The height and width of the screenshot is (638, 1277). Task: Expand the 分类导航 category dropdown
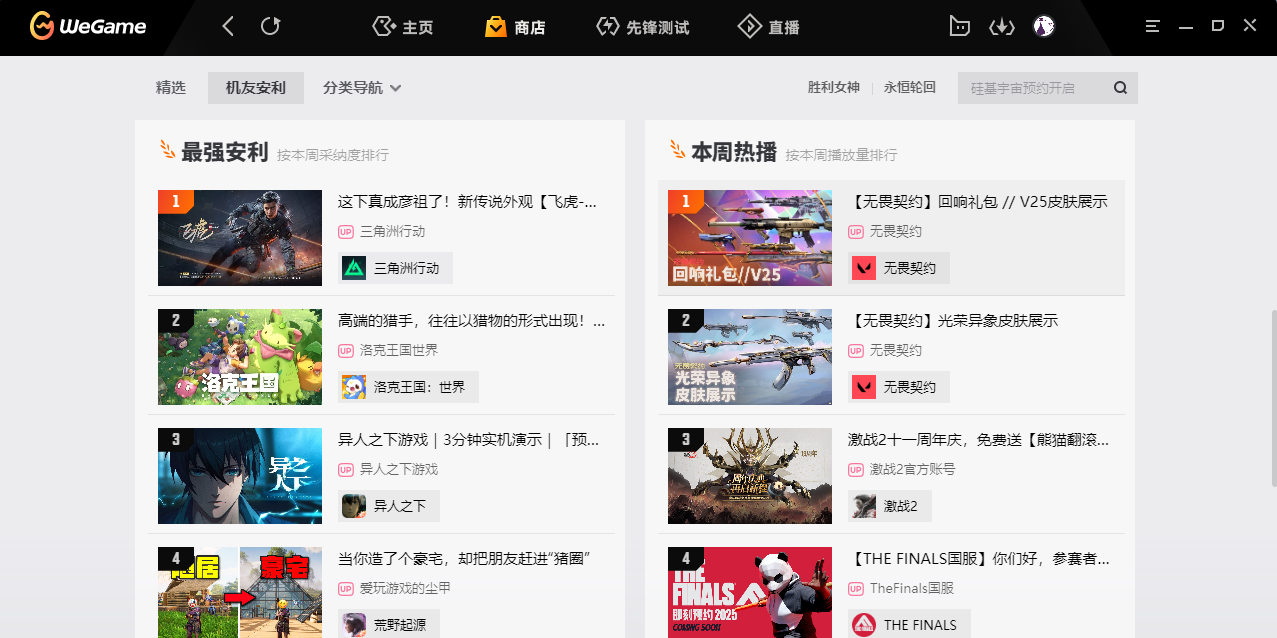[x=362, y=88]
